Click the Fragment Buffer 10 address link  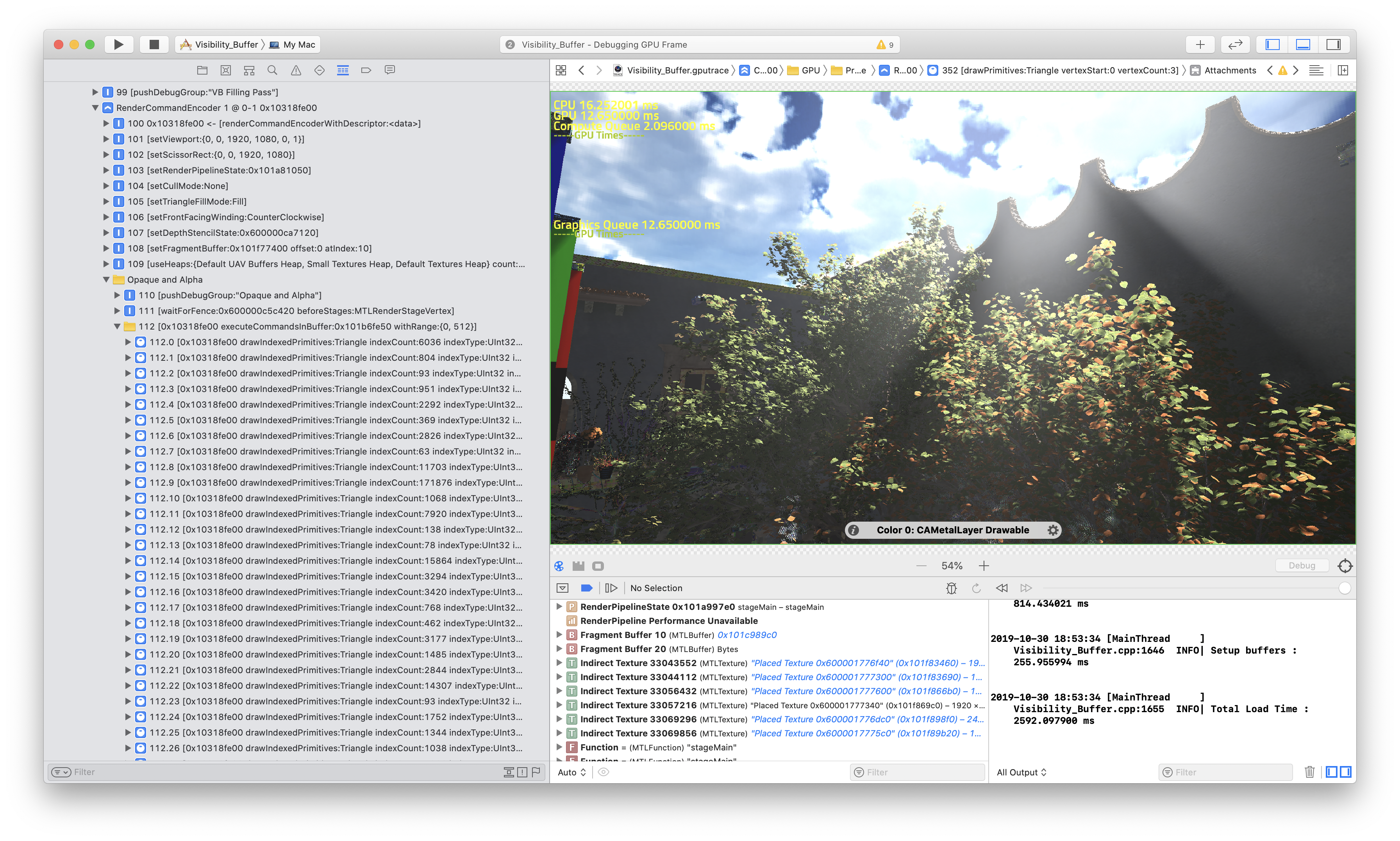[x=746, y=635]
